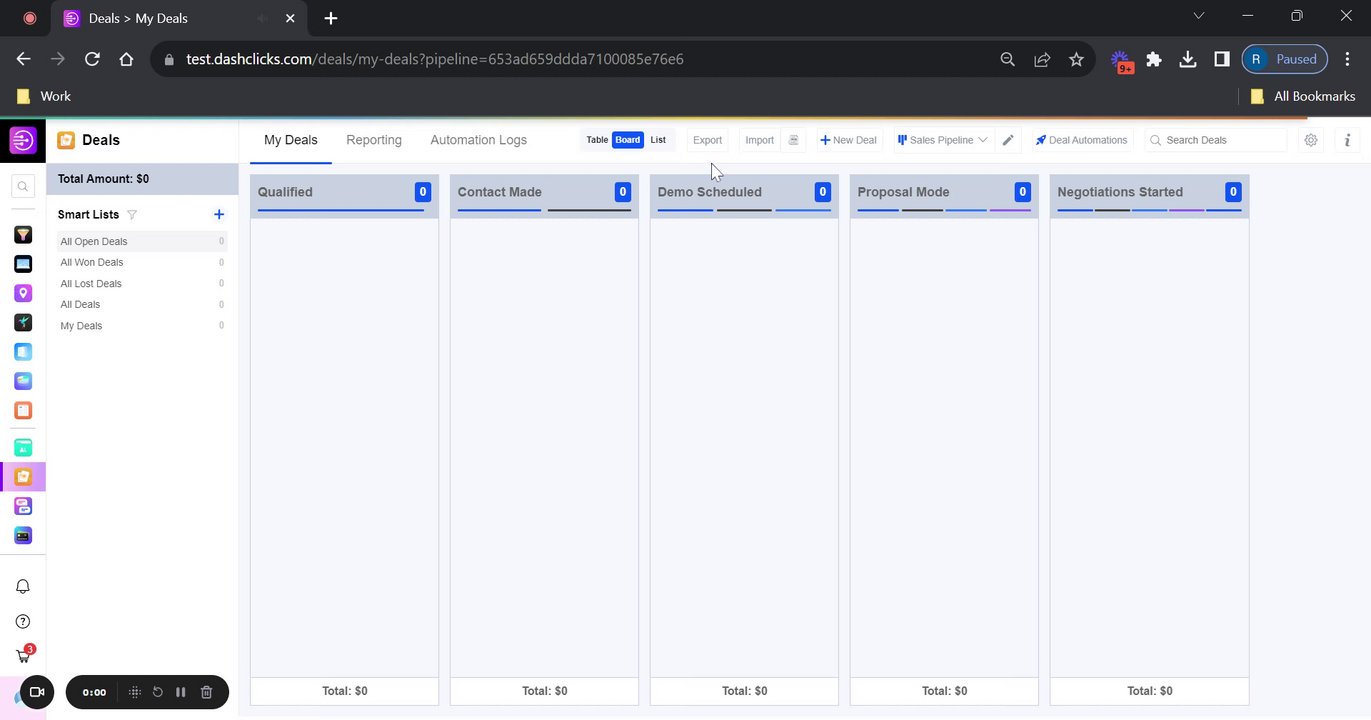Edit the pipeline with the pencil icon
This screenshot has height=720, width=1371.
pos(1008,140)
